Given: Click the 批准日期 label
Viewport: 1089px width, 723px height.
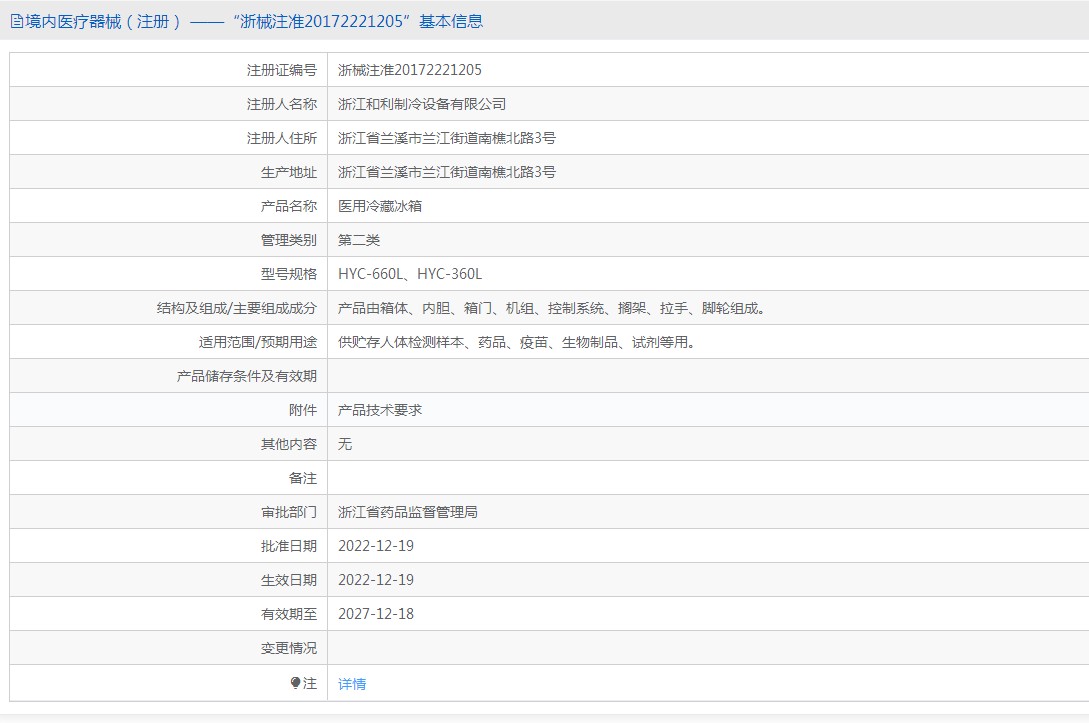Looking at the screenshot, I should point(289,547).
